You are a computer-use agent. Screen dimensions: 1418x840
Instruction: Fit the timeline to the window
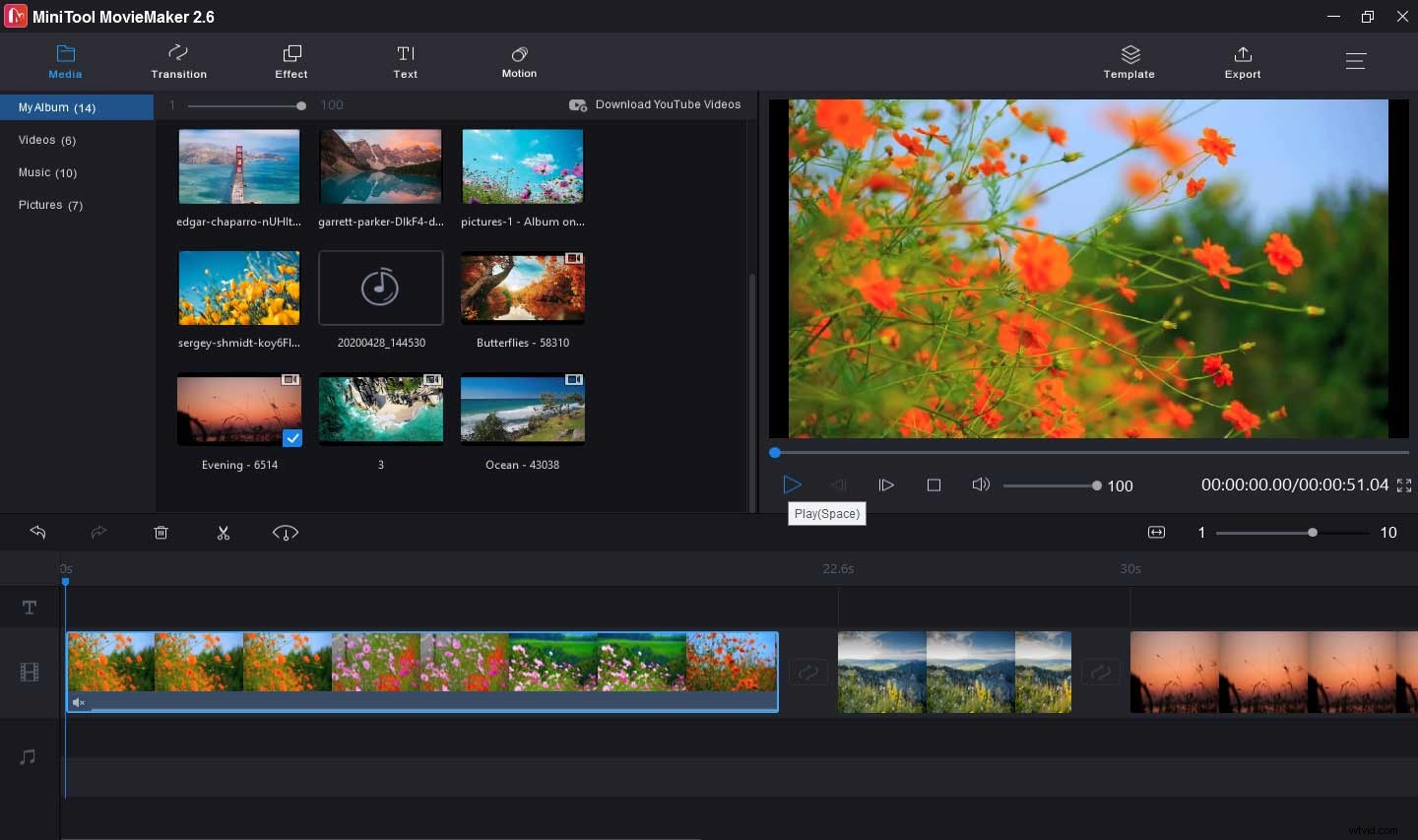1155,532
